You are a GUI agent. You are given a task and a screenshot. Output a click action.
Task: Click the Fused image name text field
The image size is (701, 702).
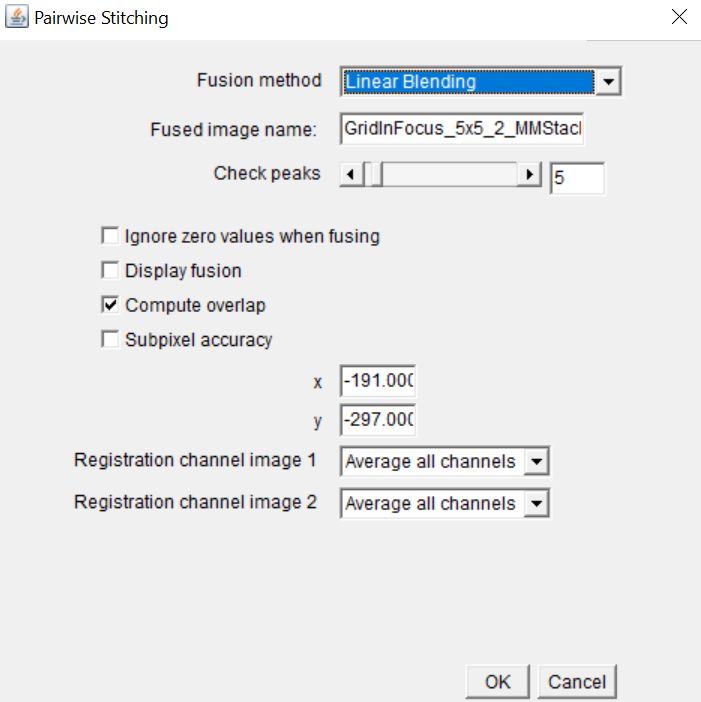[x=461, y=129]
